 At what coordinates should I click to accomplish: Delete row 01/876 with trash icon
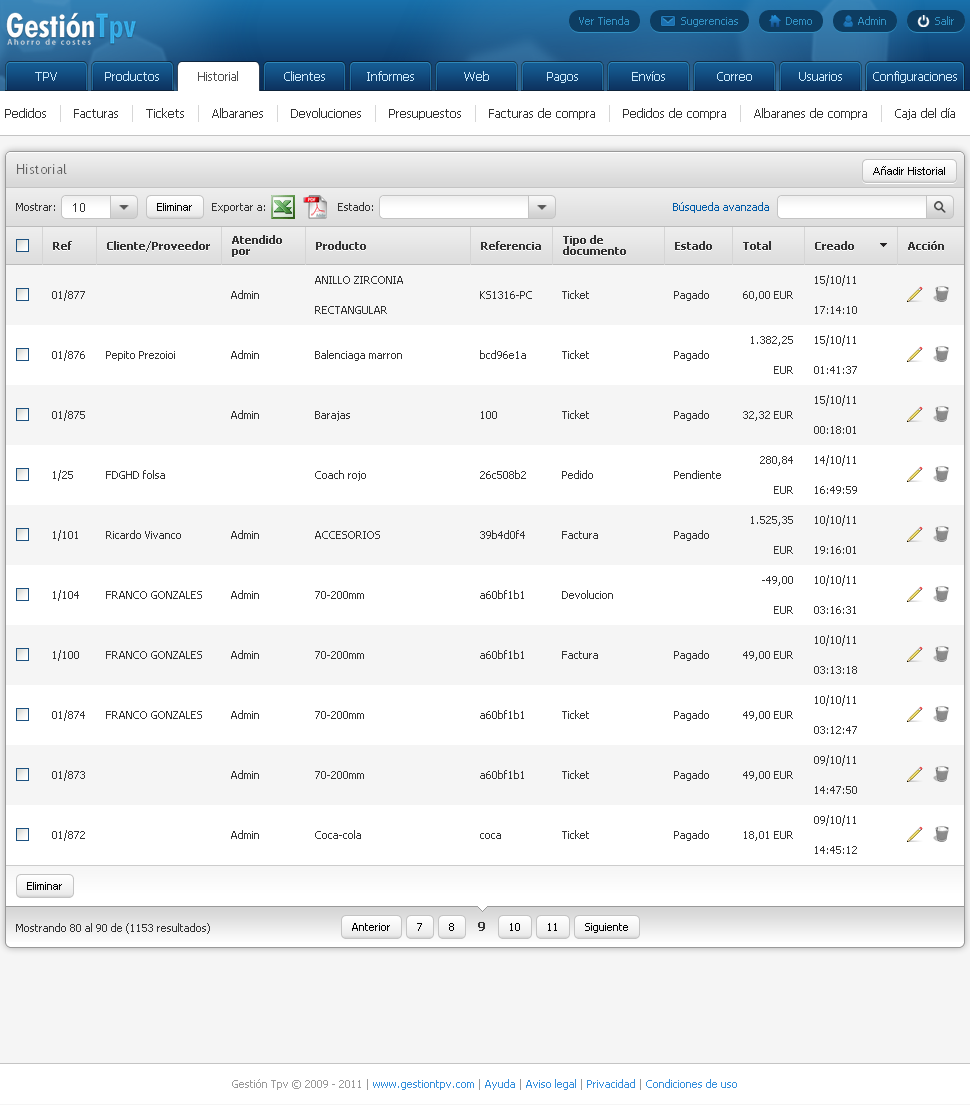[941, 354]
